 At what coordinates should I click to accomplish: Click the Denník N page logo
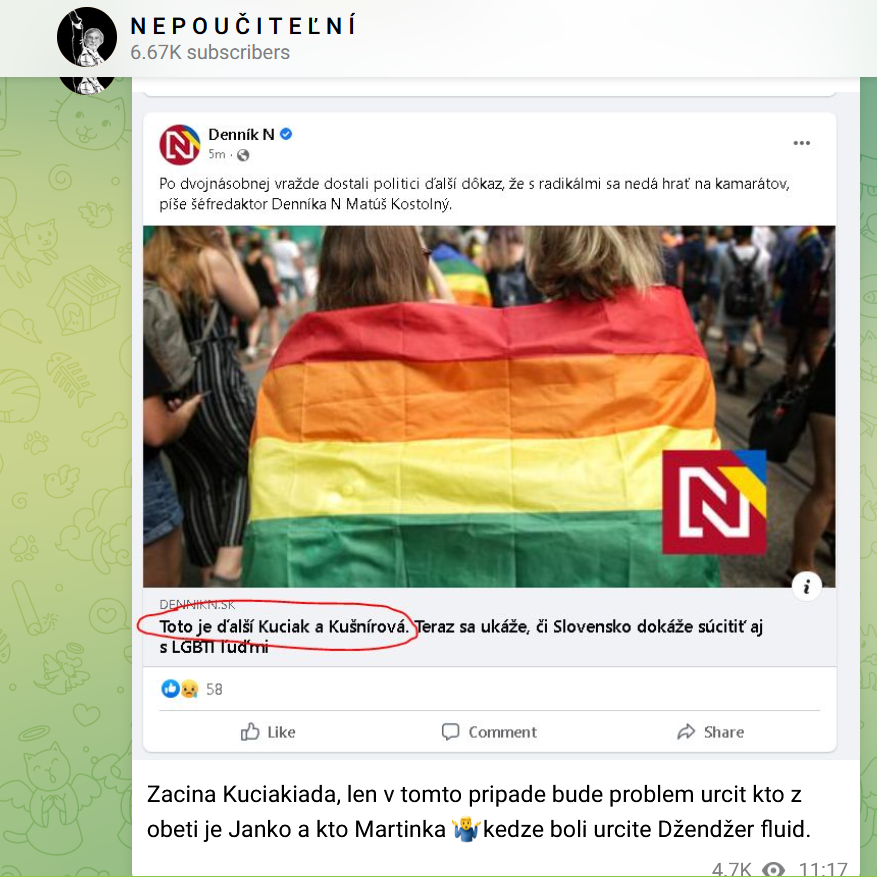(x=180, y=144)
